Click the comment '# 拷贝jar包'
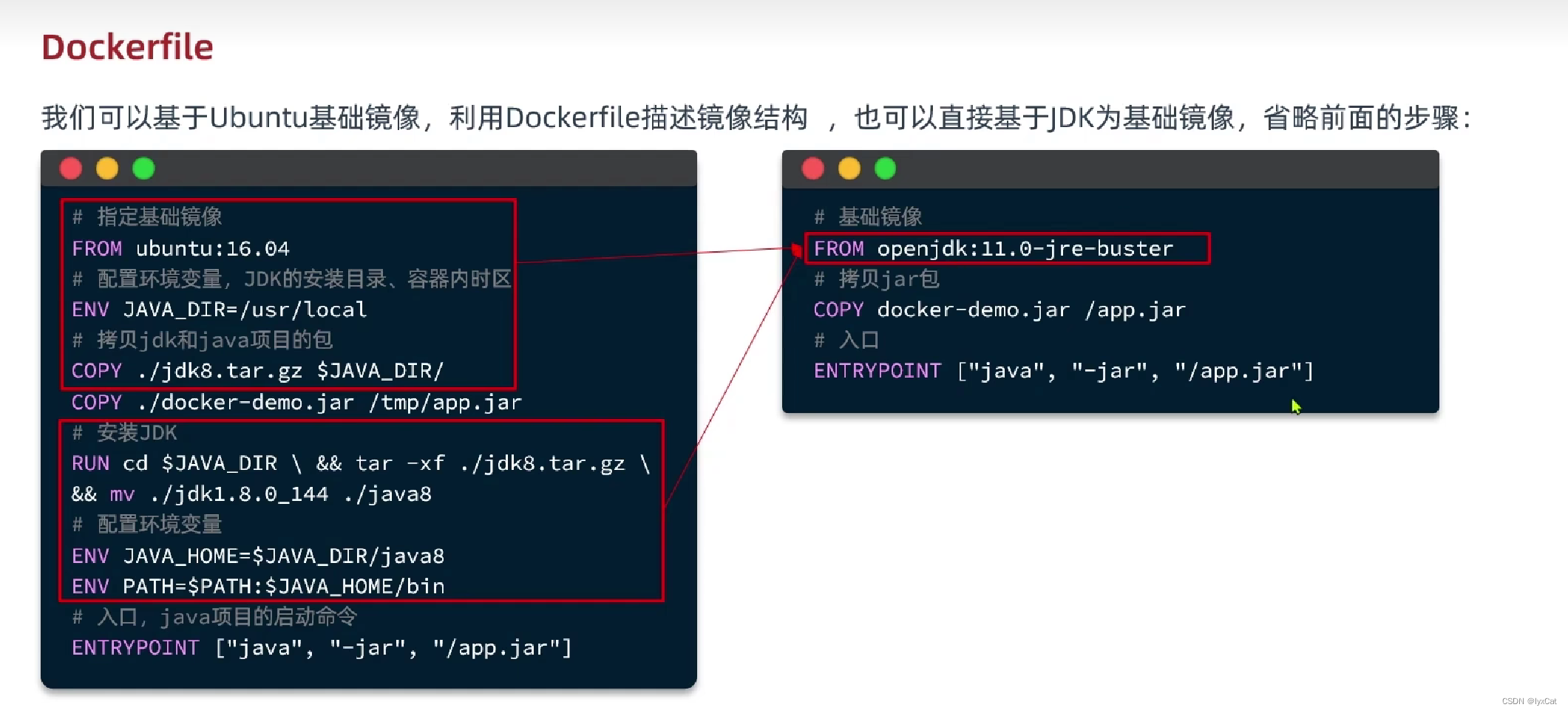 coord(877,279)
